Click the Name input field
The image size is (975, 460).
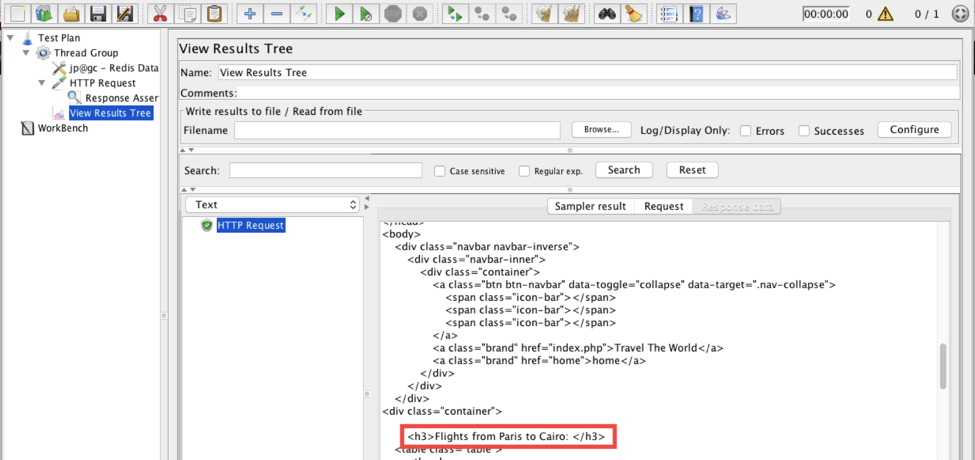[x=587, y=72]
